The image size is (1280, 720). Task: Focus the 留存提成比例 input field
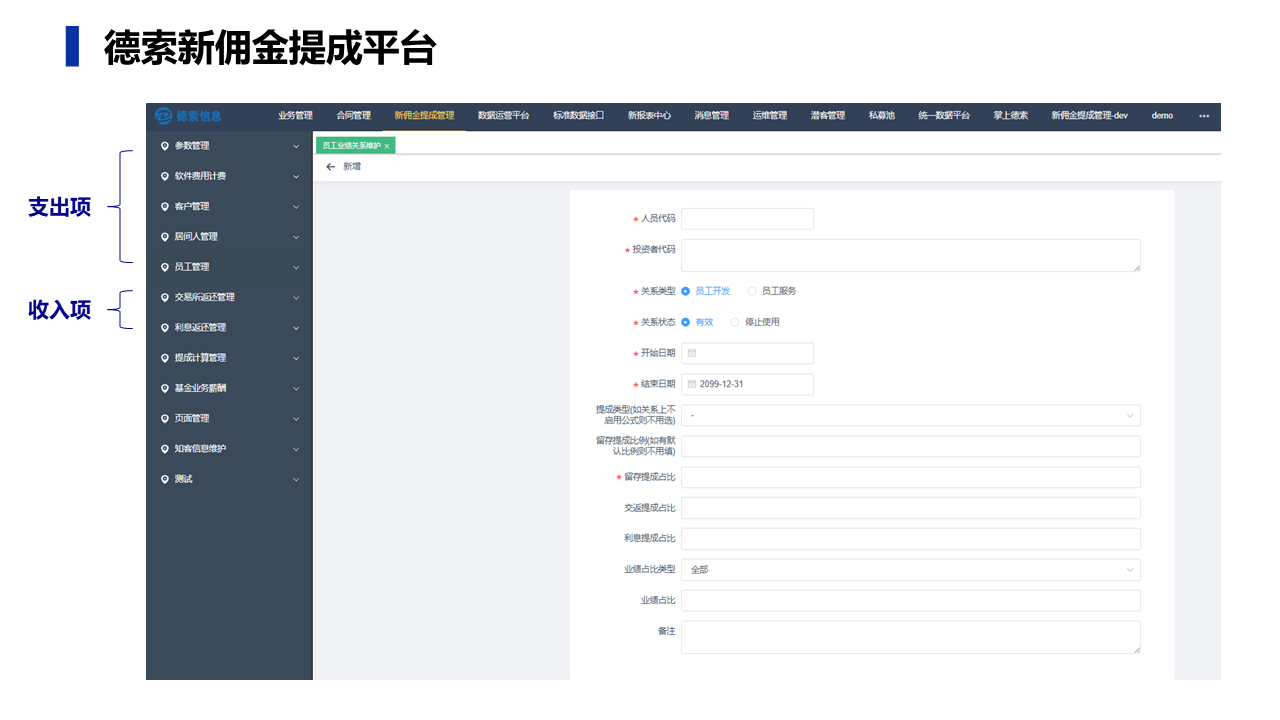(911, 446)
